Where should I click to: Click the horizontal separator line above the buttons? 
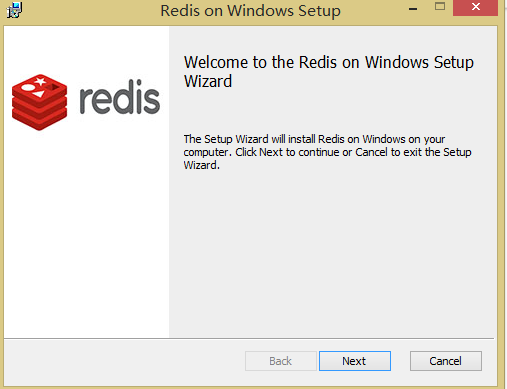pyautogui.click(x=249, y=339)
